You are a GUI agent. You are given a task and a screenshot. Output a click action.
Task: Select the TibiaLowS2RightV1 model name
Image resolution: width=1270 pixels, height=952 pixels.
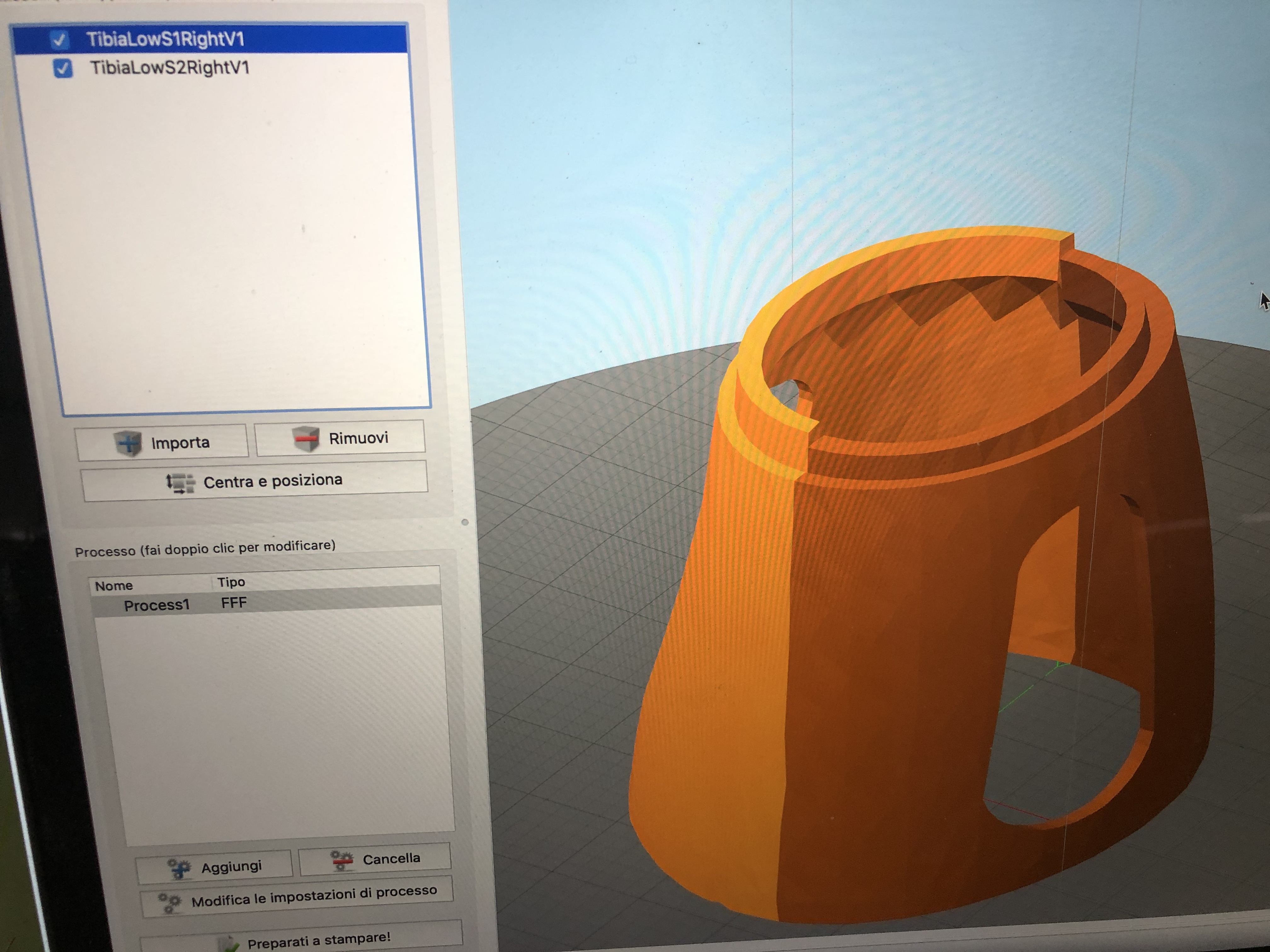[169, 68]
